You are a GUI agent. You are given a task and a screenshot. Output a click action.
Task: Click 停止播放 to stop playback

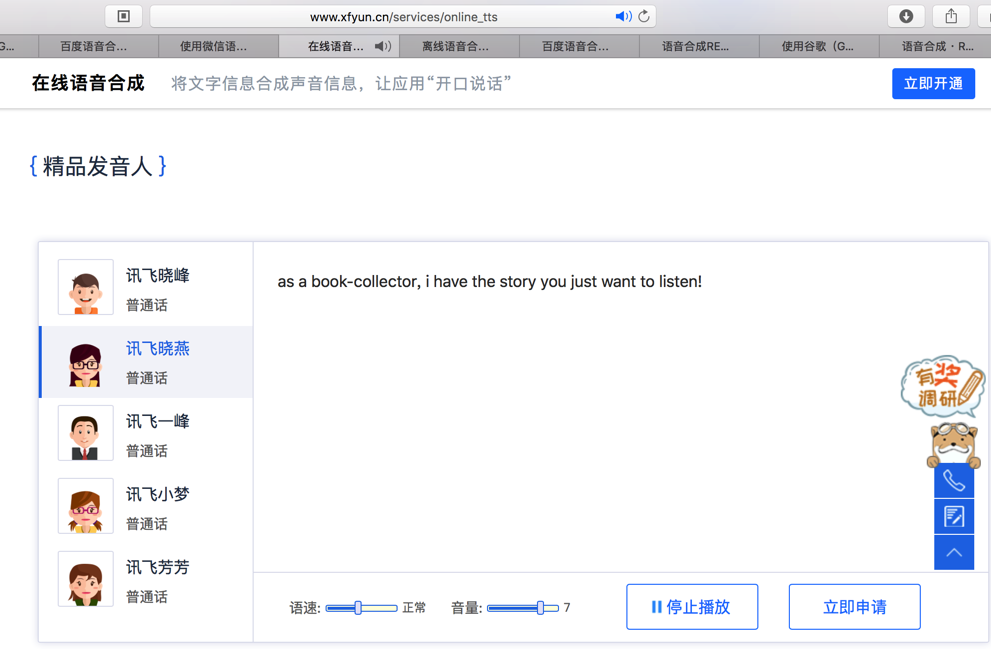click(x=692, y=607)
